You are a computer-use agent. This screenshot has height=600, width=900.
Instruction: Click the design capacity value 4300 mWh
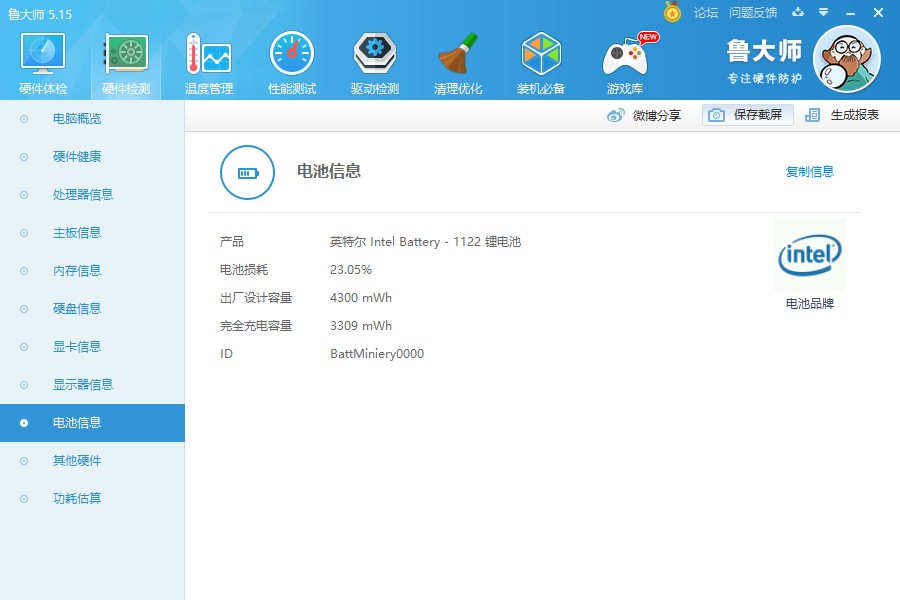[x=360, y=298]
